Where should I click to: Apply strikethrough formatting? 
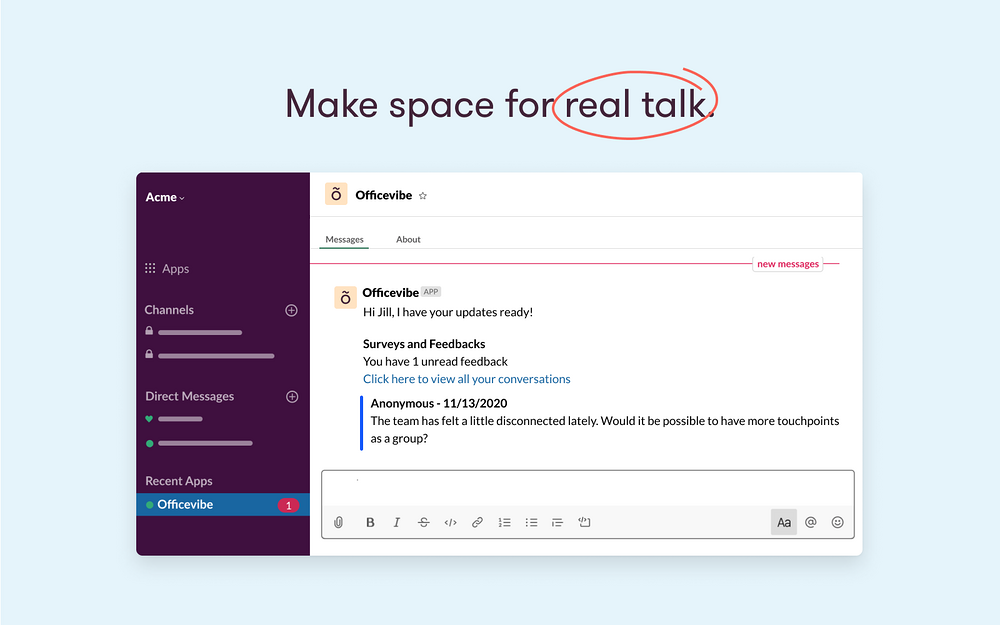[x=423, y=522]
